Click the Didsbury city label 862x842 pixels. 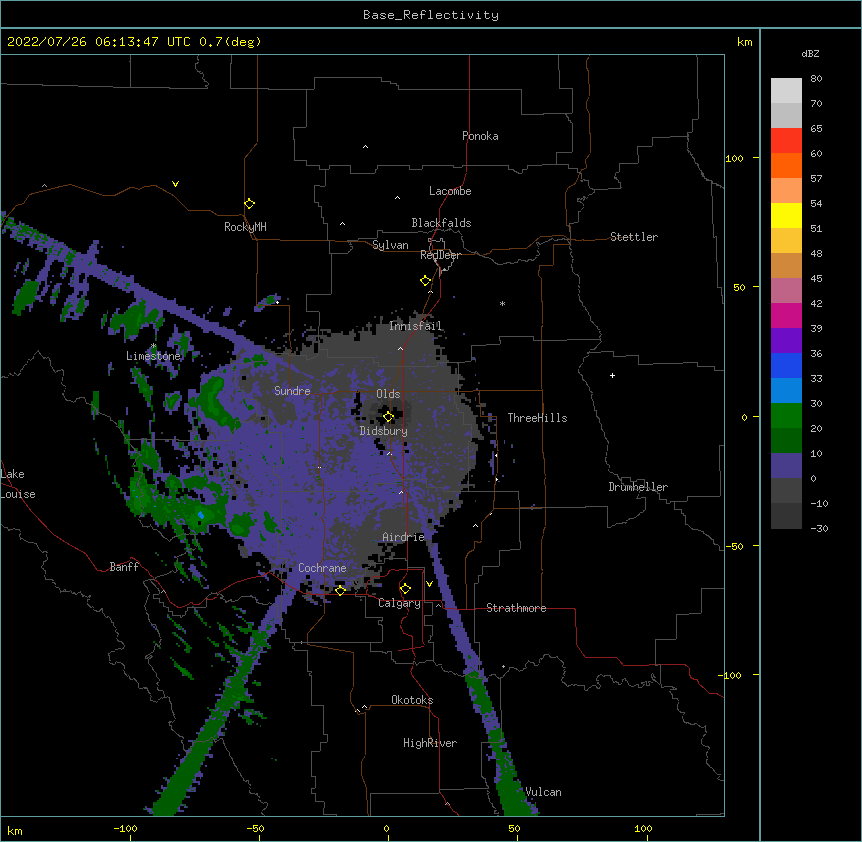coord(384,431)
